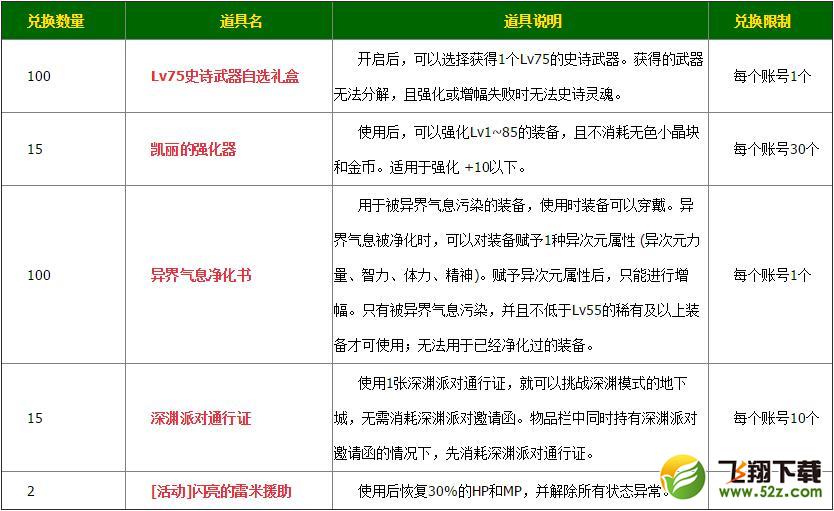Viewport: 834px width, 511px height.
Task: Select the Lv75史诗武器自选礼盒 item name
Action: coord(225,76)
